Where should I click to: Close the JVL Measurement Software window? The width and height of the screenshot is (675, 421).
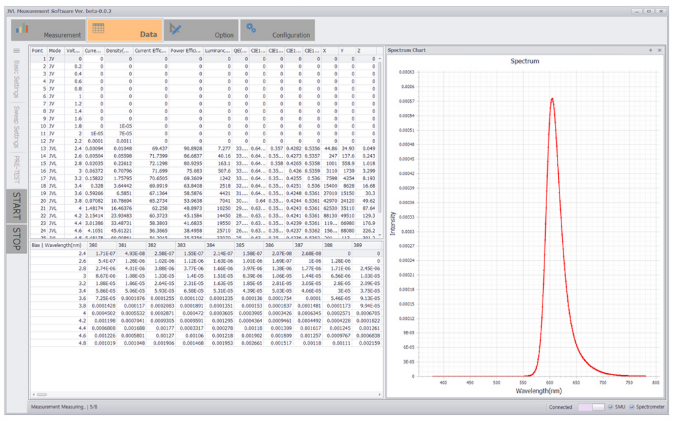[x=661, y=11]
